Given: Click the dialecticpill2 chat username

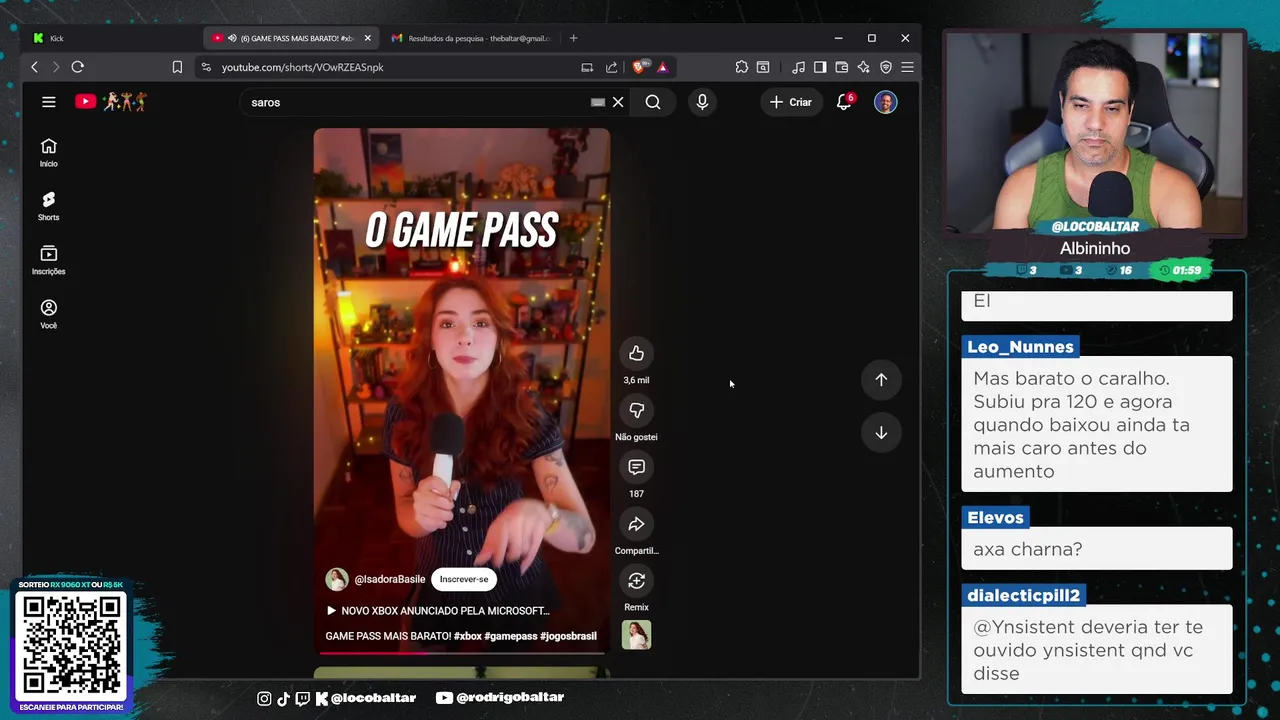Looking at the screenshot, I should (1023, 595).
